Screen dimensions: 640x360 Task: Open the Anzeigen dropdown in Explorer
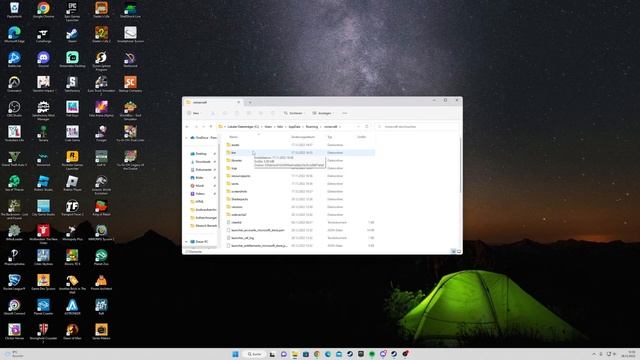coord(323,113)
